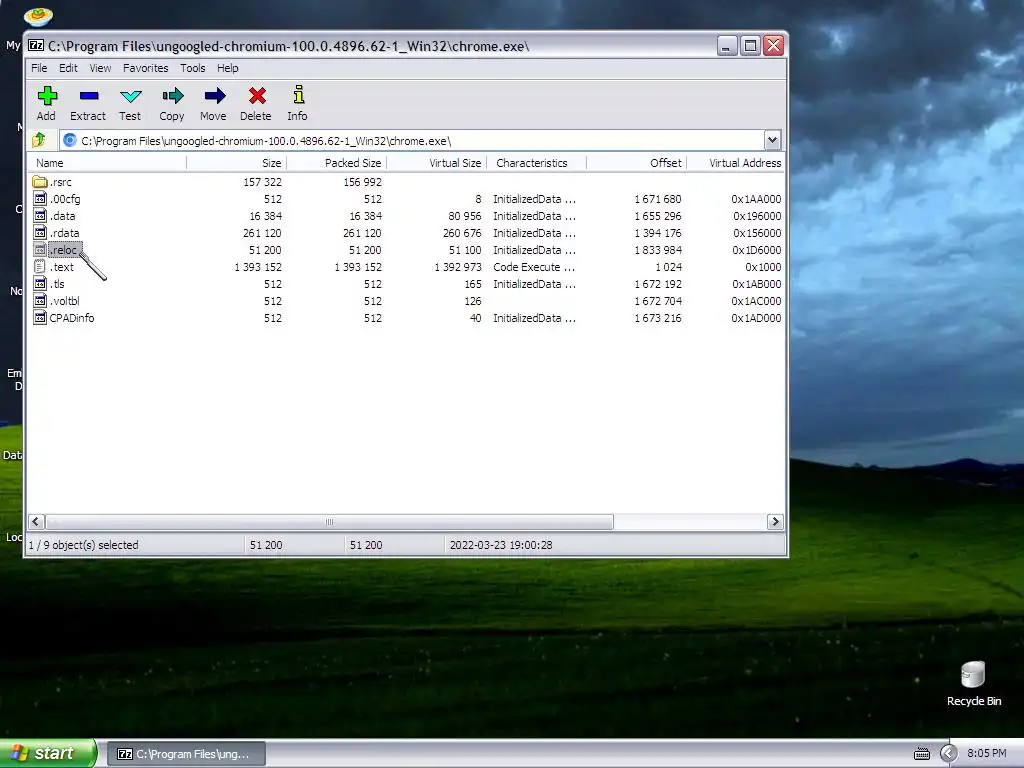This screenshot has width=1024, height=768.
Task: Click virtual address 0x1AA000
Action: click(756, 199)
